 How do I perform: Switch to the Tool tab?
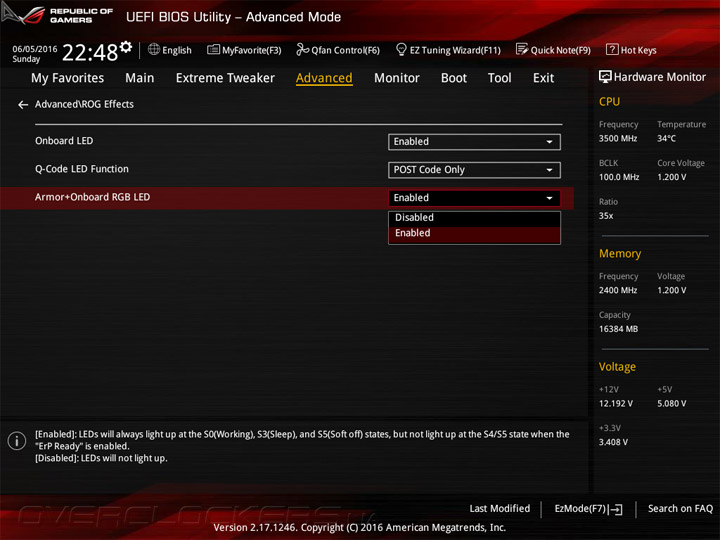point(500,78)
